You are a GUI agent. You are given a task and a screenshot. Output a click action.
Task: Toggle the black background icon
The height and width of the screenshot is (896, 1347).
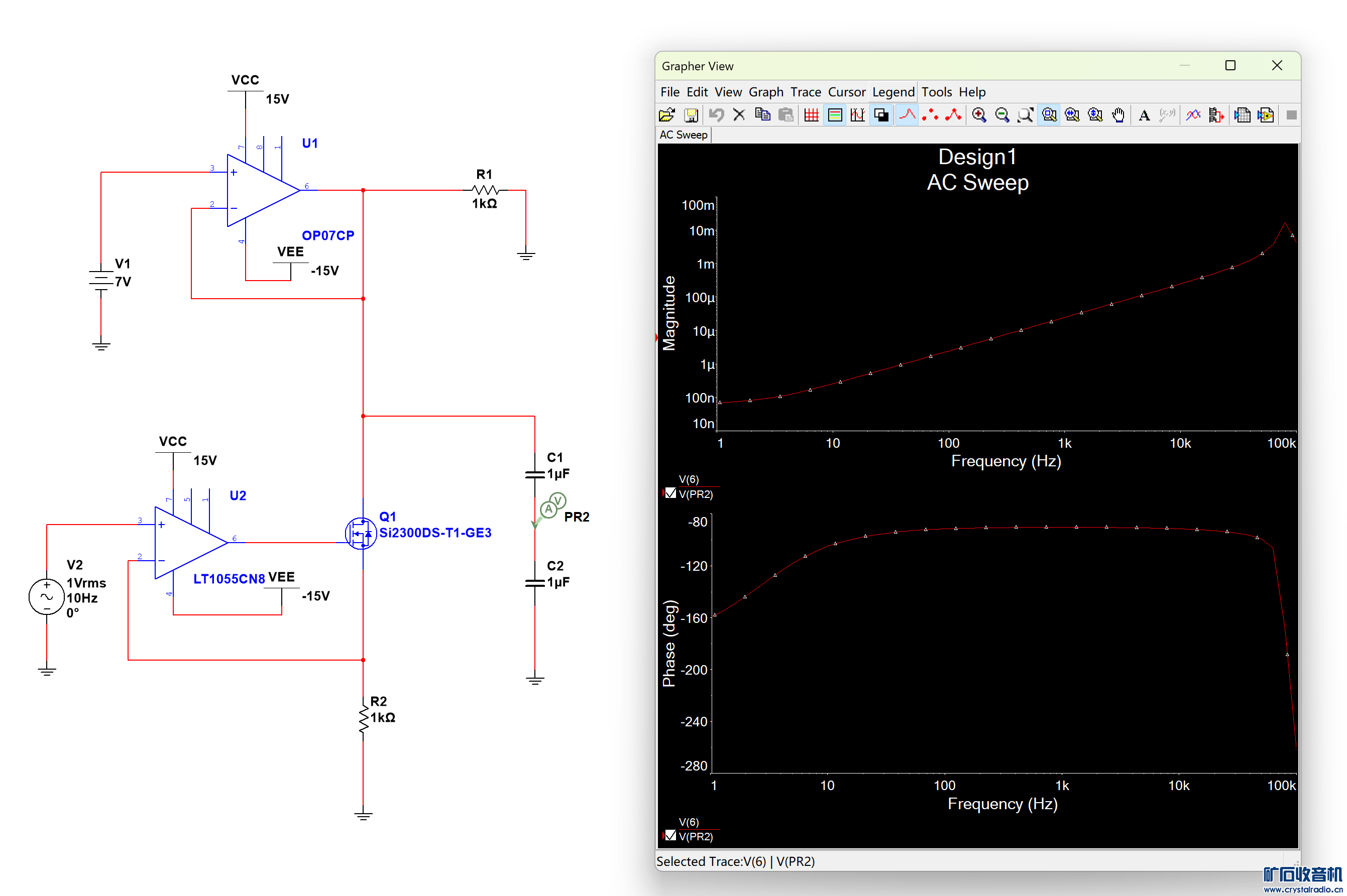point(881,115)
